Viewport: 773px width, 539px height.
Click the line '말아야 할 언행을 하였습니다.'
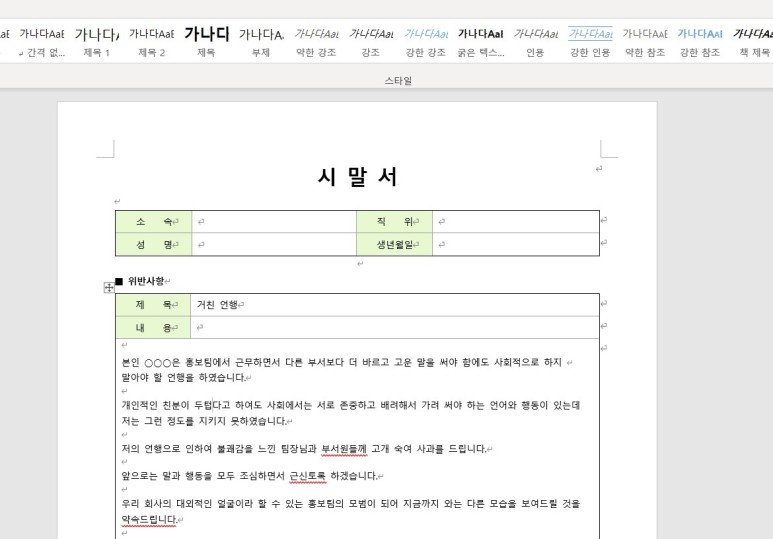coord(183,378)
